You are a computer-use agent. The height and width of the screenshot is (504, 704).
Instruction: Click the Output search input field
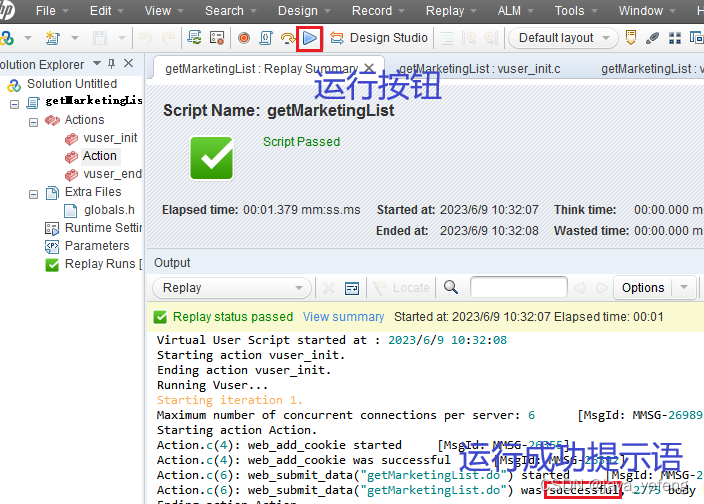tap(519, 287)
